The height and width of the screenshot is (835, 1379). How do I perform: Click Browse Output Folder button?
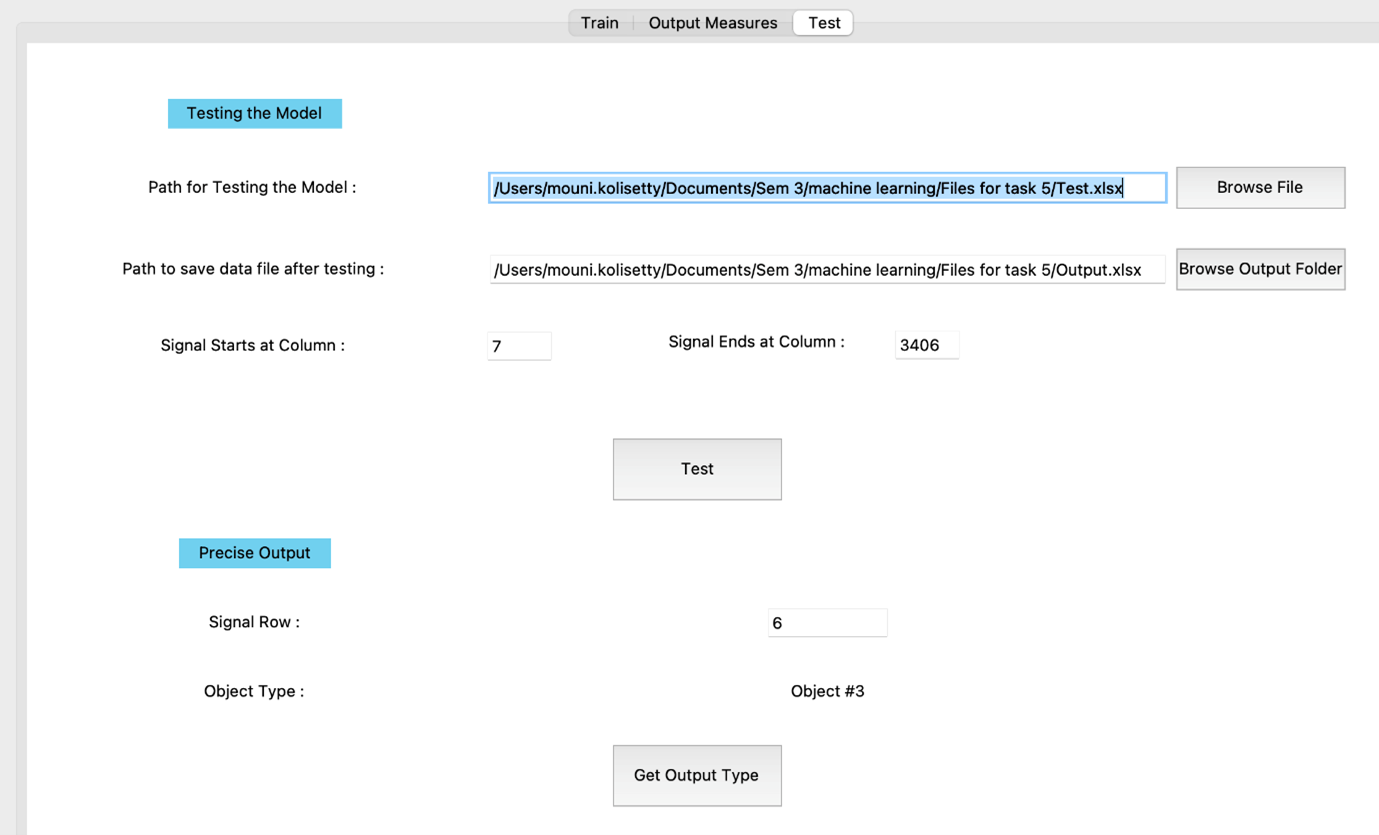tap(1260, 268)
